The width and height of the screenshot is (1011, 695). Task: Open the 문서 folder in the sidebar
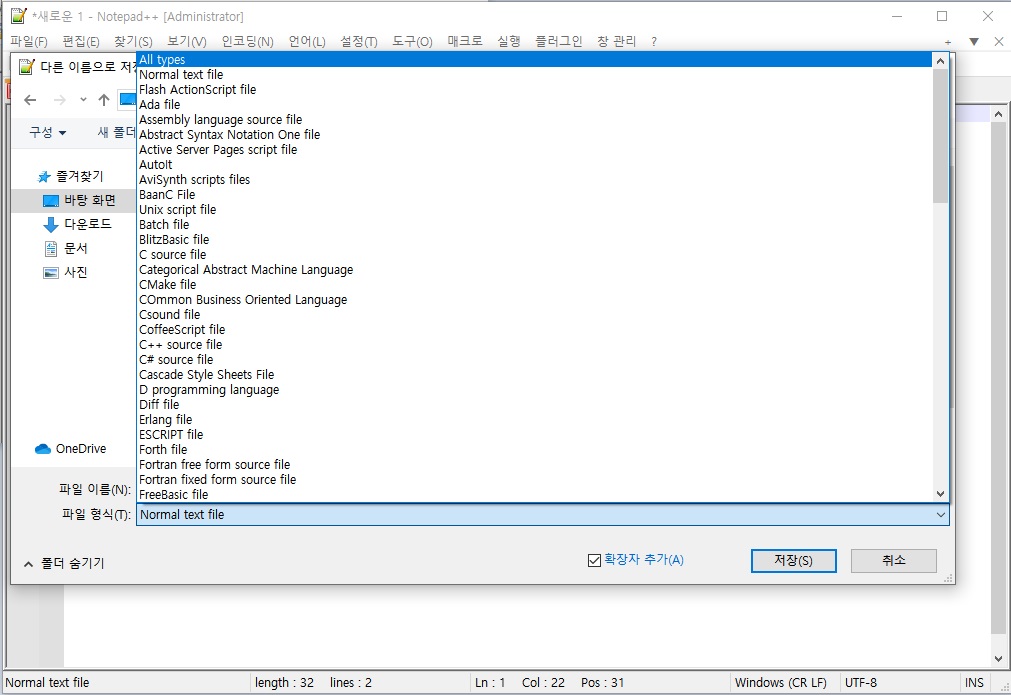click(66, 248)
